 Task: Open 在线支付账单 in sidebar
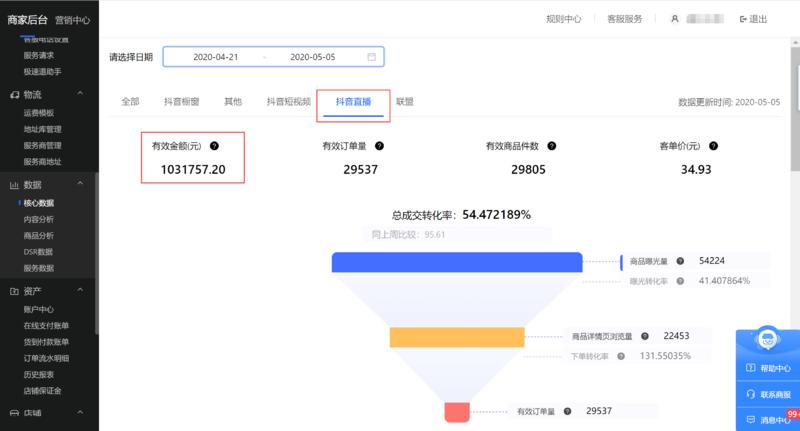click(x=46, y=325)
